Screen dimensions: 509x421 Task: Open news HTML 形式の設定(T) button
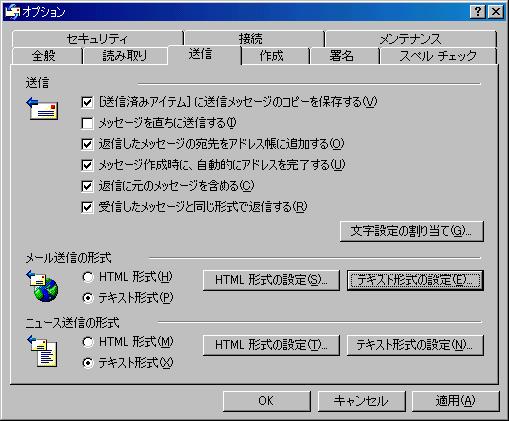(x=271, y=345)
